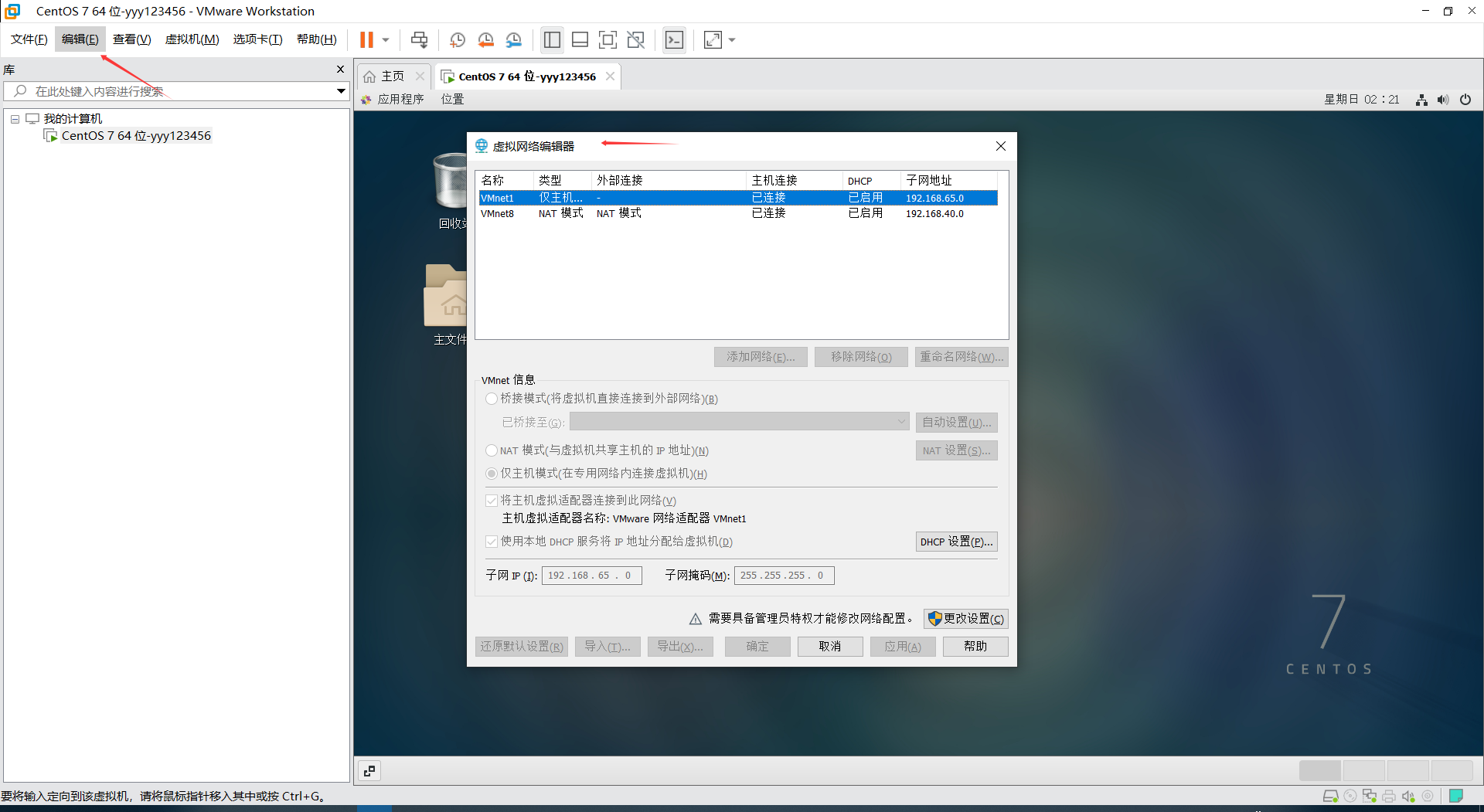The width and height of the screenshot is (1484, 812).
Task: Click the 自动设置(U)... button
Action: 957,423
